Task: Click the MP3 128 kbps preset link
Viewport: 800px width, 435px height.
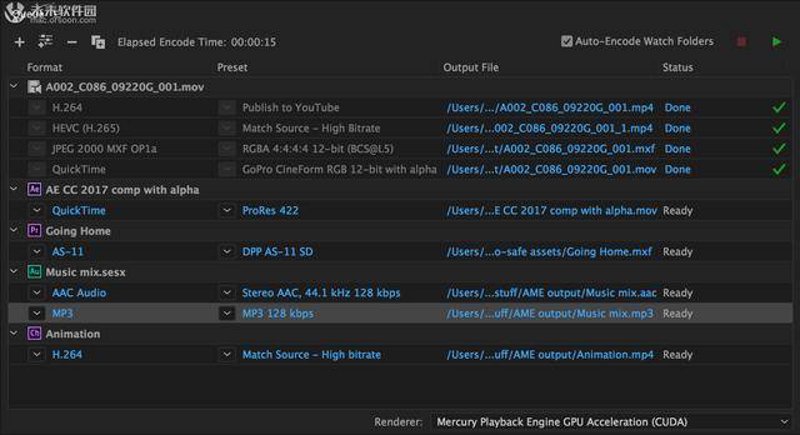Action: pyautogui.click(x=278, y=313)
